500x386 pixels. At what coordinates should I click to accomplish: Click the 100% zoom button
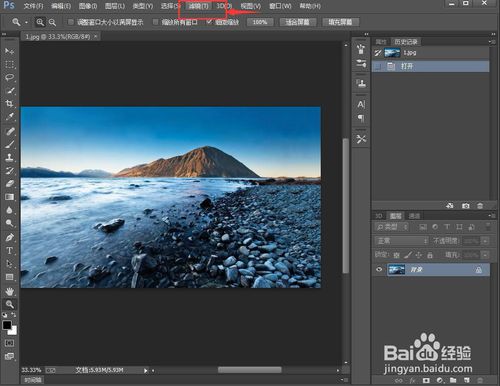tap(260, 22)
